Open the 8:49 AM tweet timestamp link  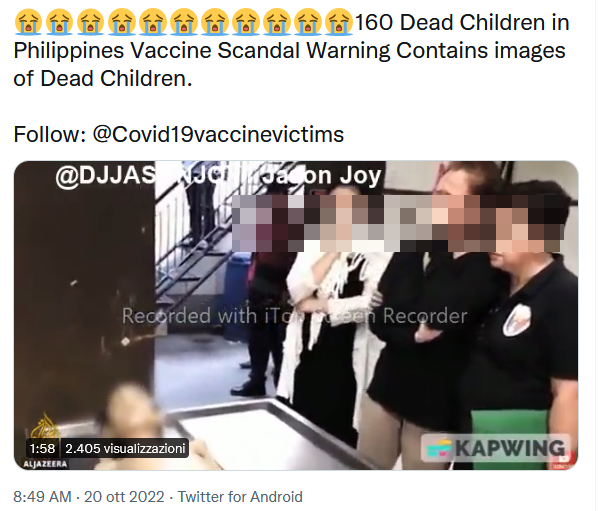pos(42,496)
